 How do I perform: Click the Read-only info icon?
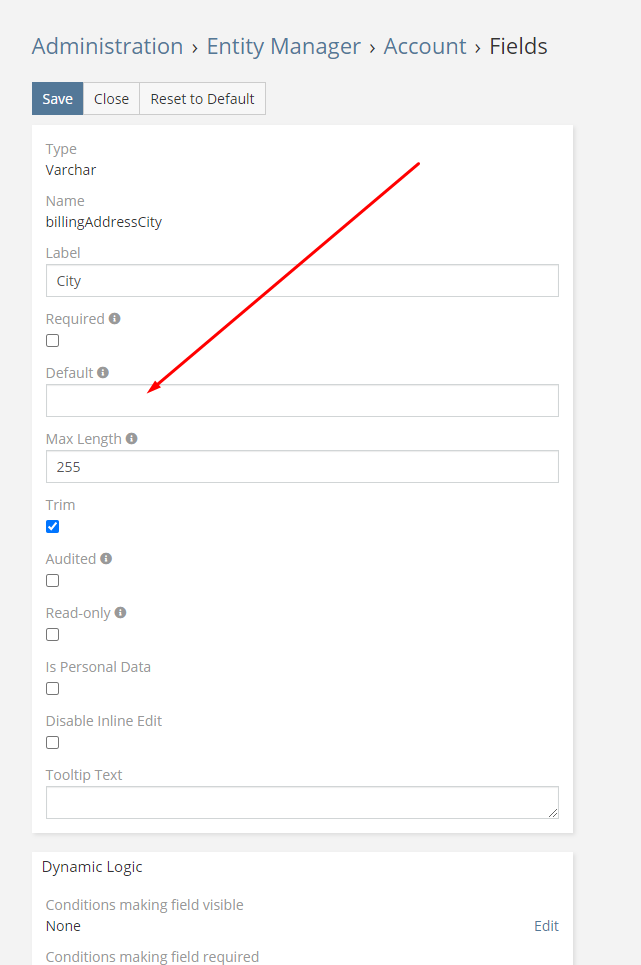[x=120, y=613]
